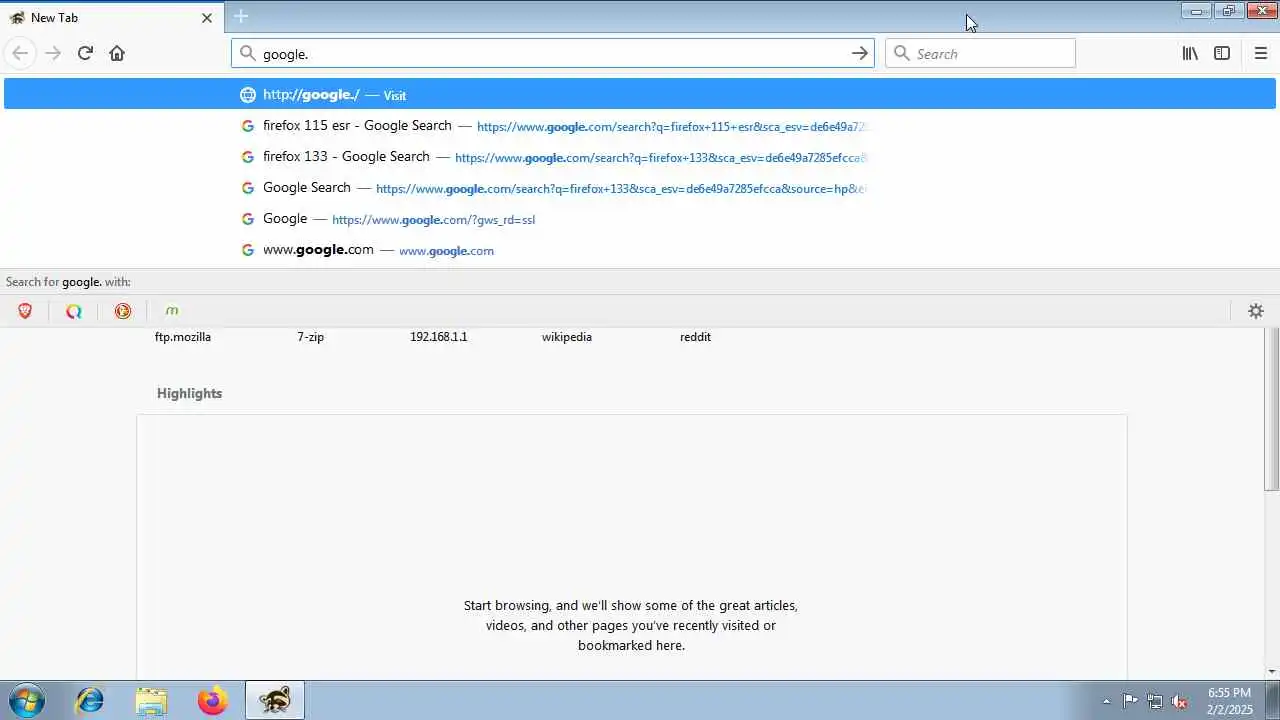Launch Firefox from the taskbar
Viewport: 1280px width, 720px height.
pyautogui.click(x=212, y=701)
